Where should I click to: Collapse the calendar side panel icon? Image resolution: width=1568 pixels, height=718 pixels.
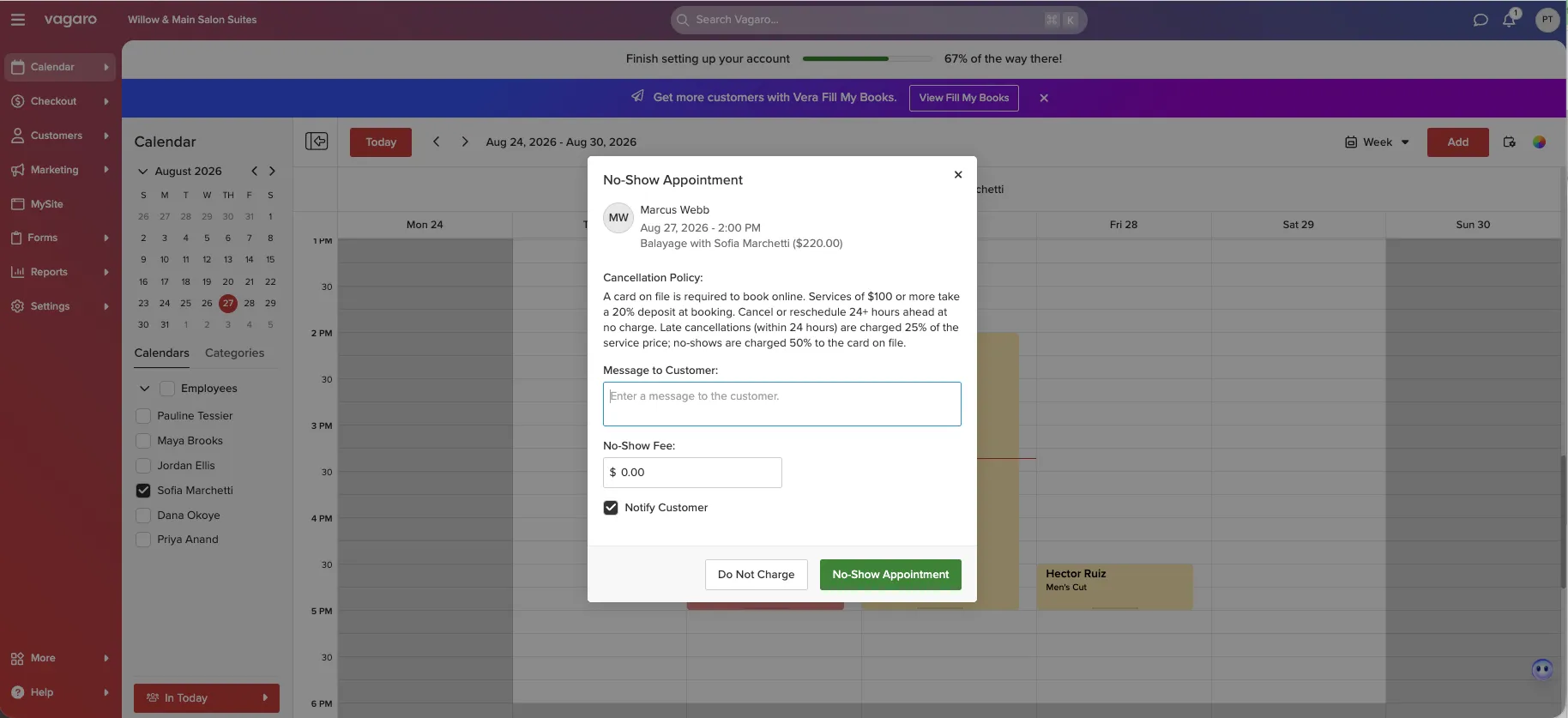[x=317, y=142]
